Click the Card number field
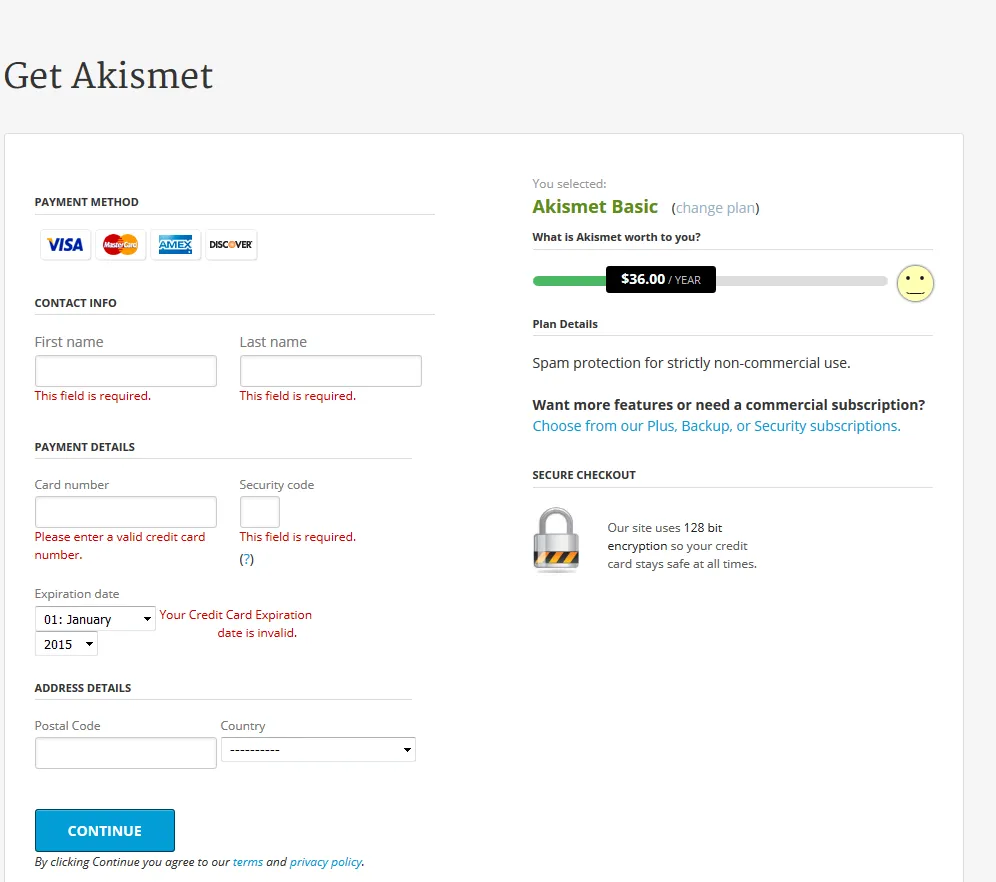The width and height of the screenshot is (996, 882). click(x=126, y=512)
